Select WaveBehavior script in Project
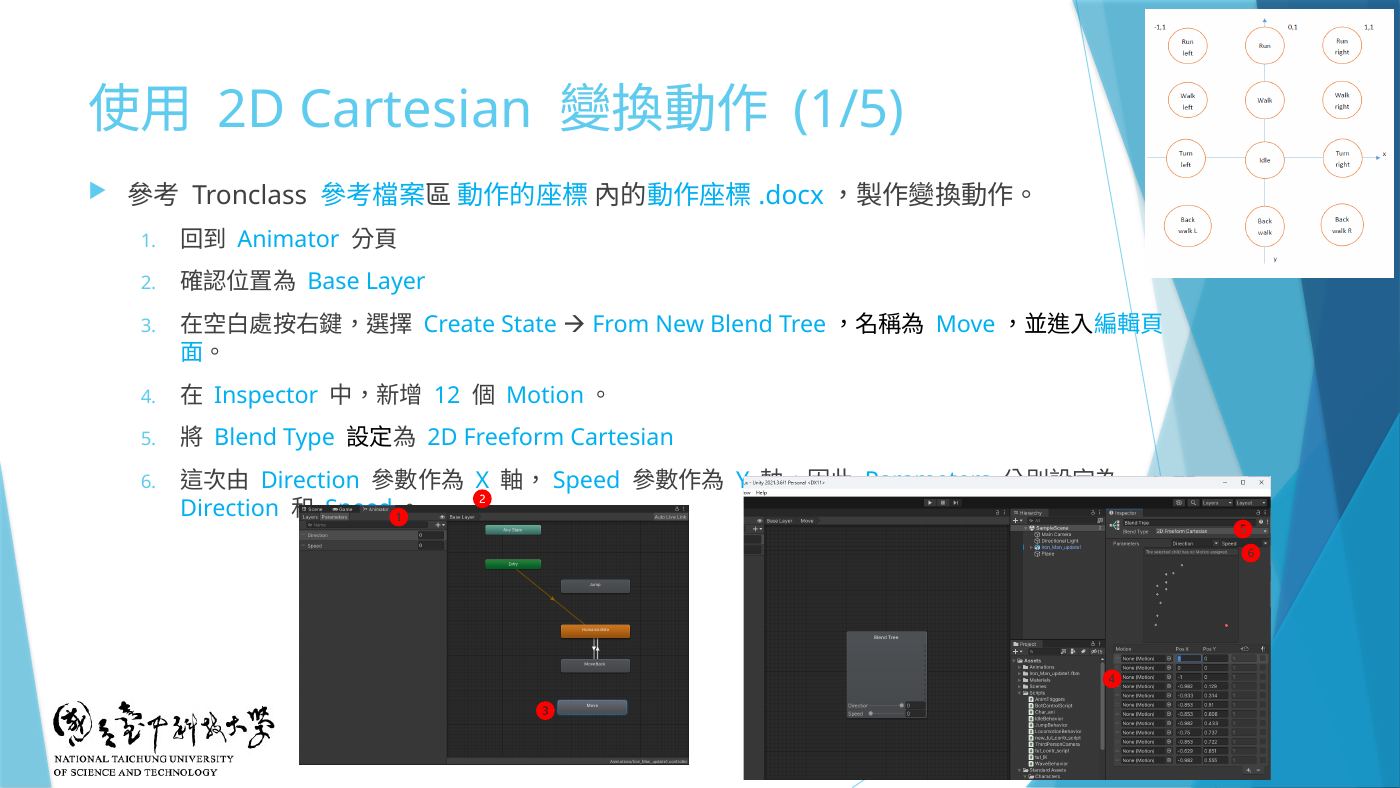 point(1049,764)
